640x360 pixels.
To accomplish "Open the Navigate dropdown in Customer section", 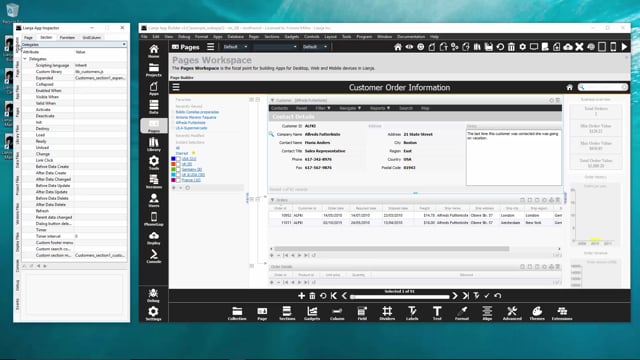I will (x=351, y=108).
